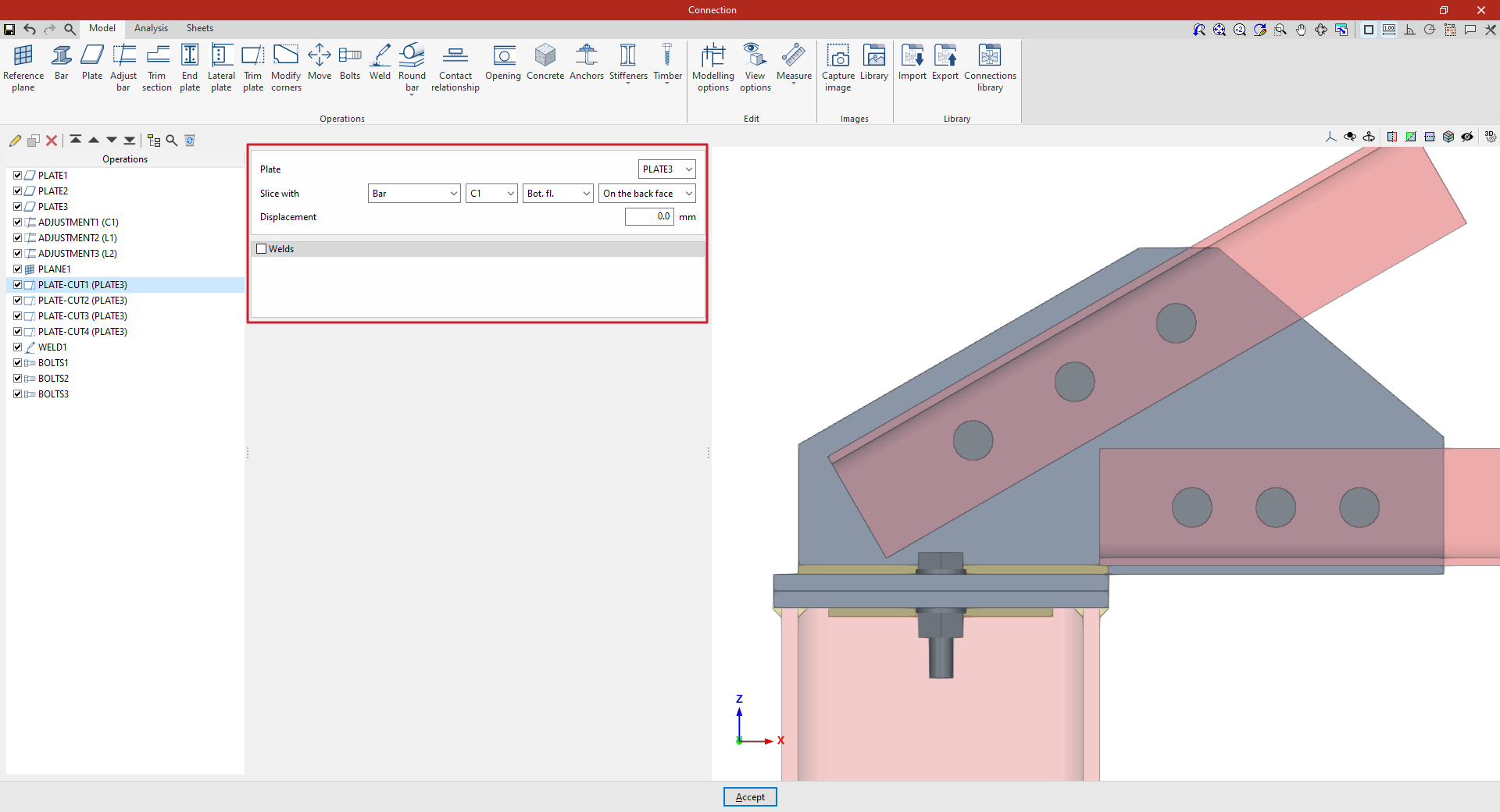The image size is (1500, 812).
Task: Click the Displacement value input field
Action: coord(648,217)
